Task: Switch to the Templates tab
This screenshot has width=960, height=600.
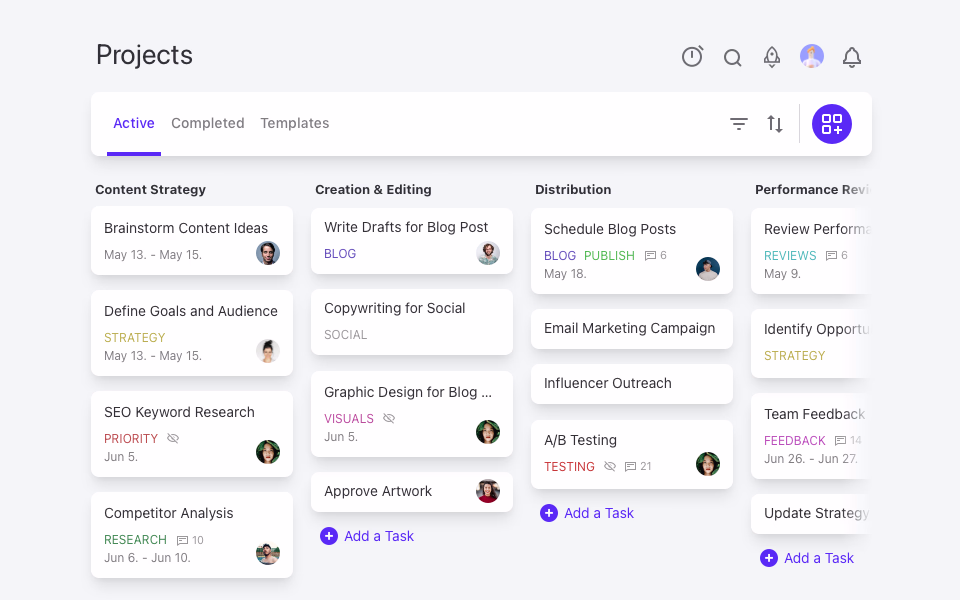Action: [x=294, y=123]
